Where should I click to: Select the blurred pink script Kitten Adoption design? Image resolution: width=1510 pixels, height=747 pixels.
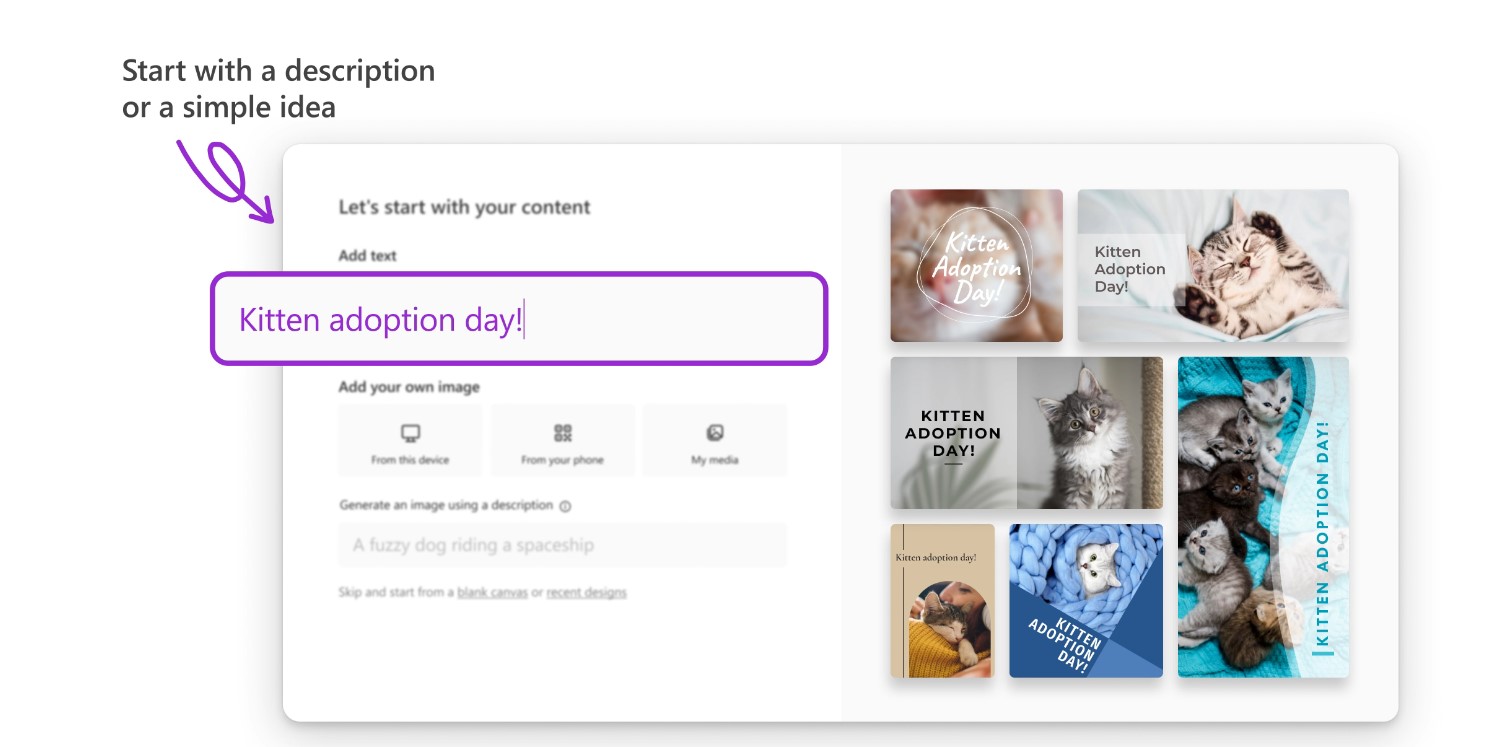[976, 266]
